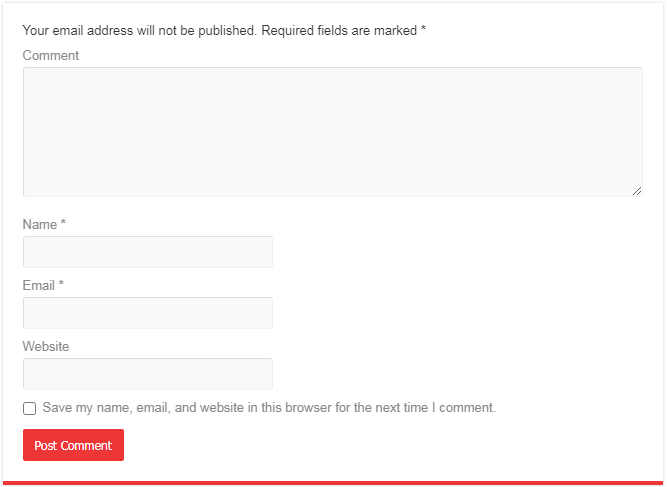Click the 'Your email address will not be published' notice

[x=139, y=31]
